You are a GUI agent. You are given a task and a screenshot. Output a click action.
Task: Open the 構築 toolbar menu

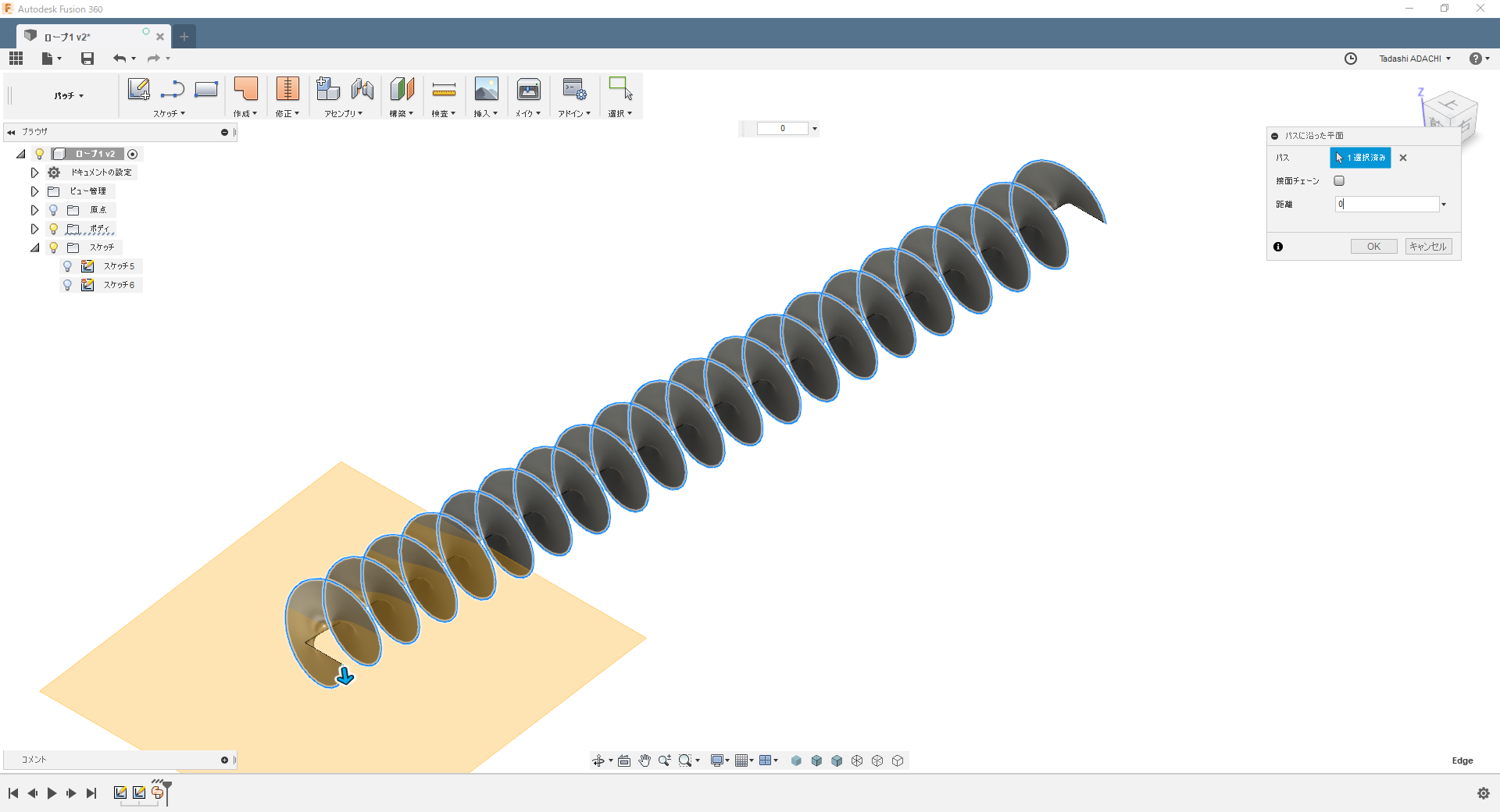[402, 114]
